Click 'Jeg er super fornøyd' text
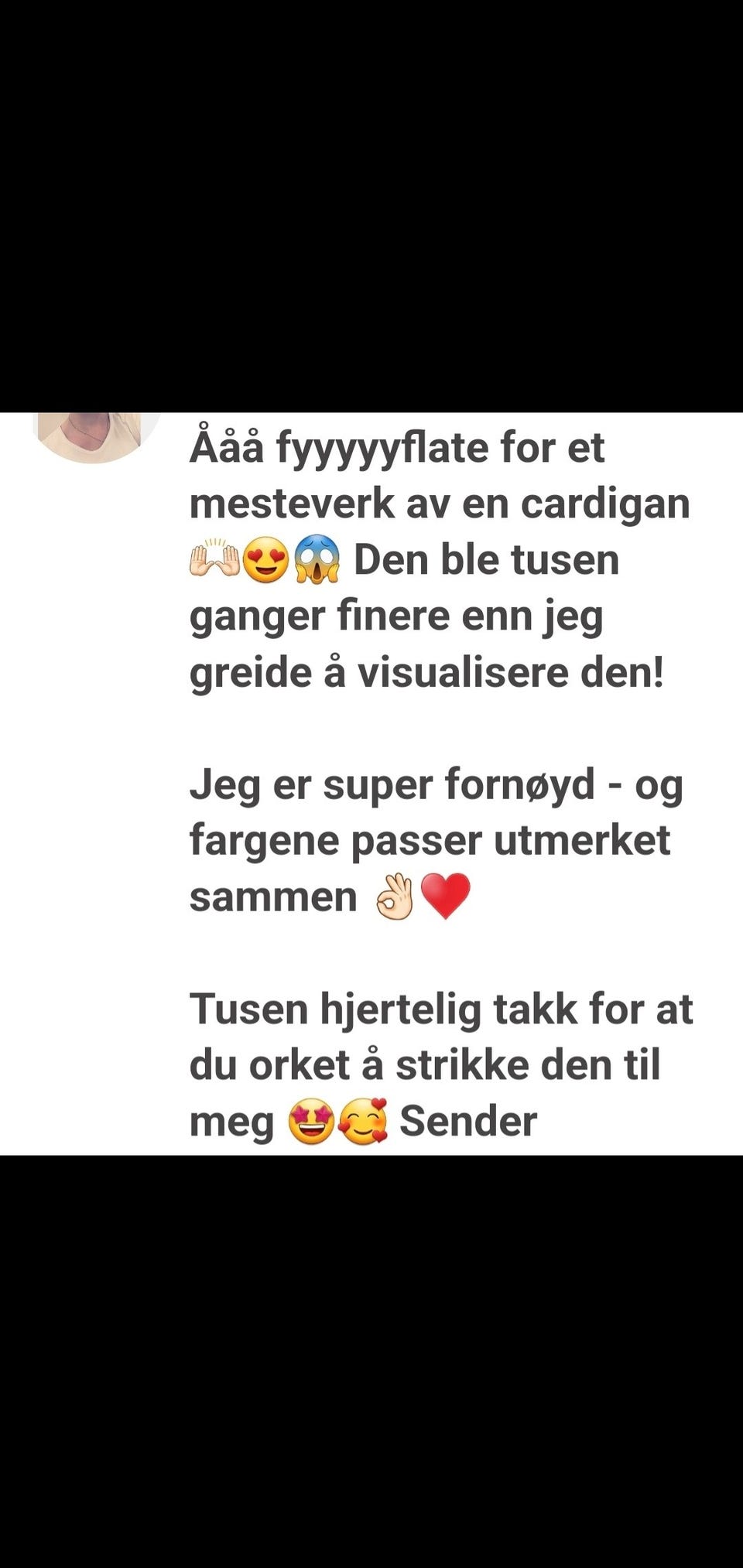 pyautogui.click(x=392, y=784)
